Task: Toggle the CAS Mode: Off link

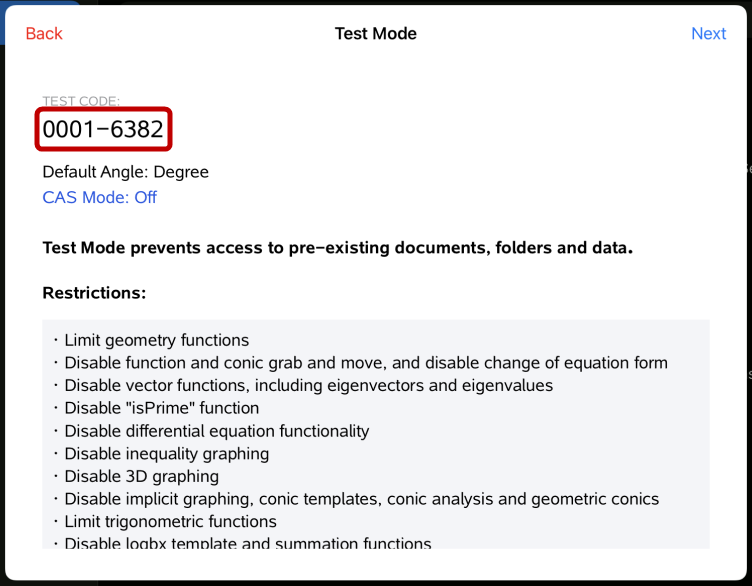Action: 99,197
